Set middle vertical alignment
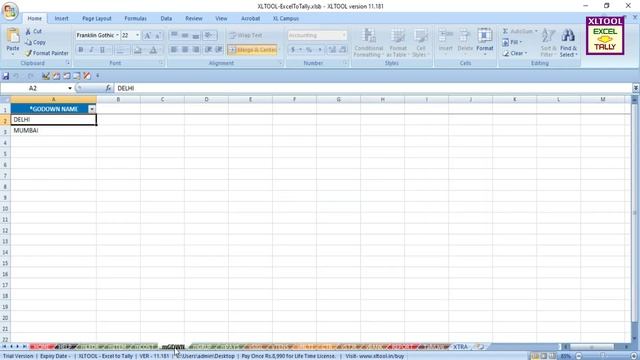 click(x=185, y=36)
